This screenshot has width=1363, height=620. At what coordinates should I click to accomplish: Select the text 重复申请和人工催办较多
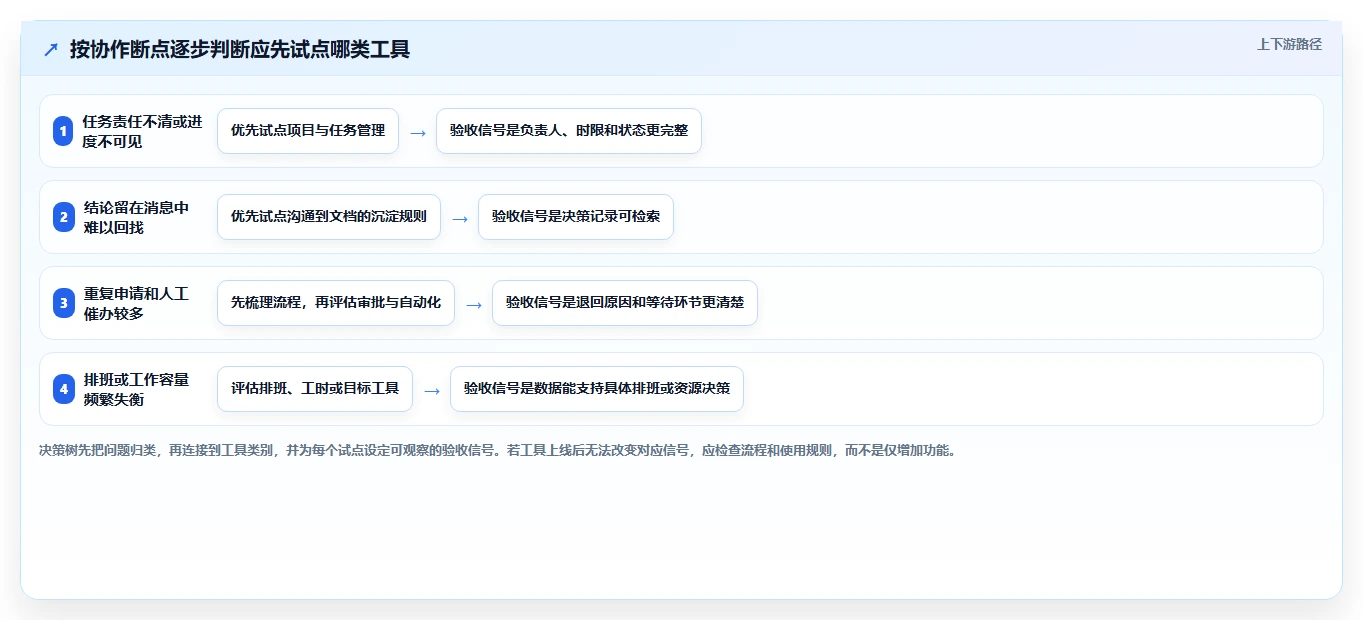pyautogui.click(x=136, y=303)
